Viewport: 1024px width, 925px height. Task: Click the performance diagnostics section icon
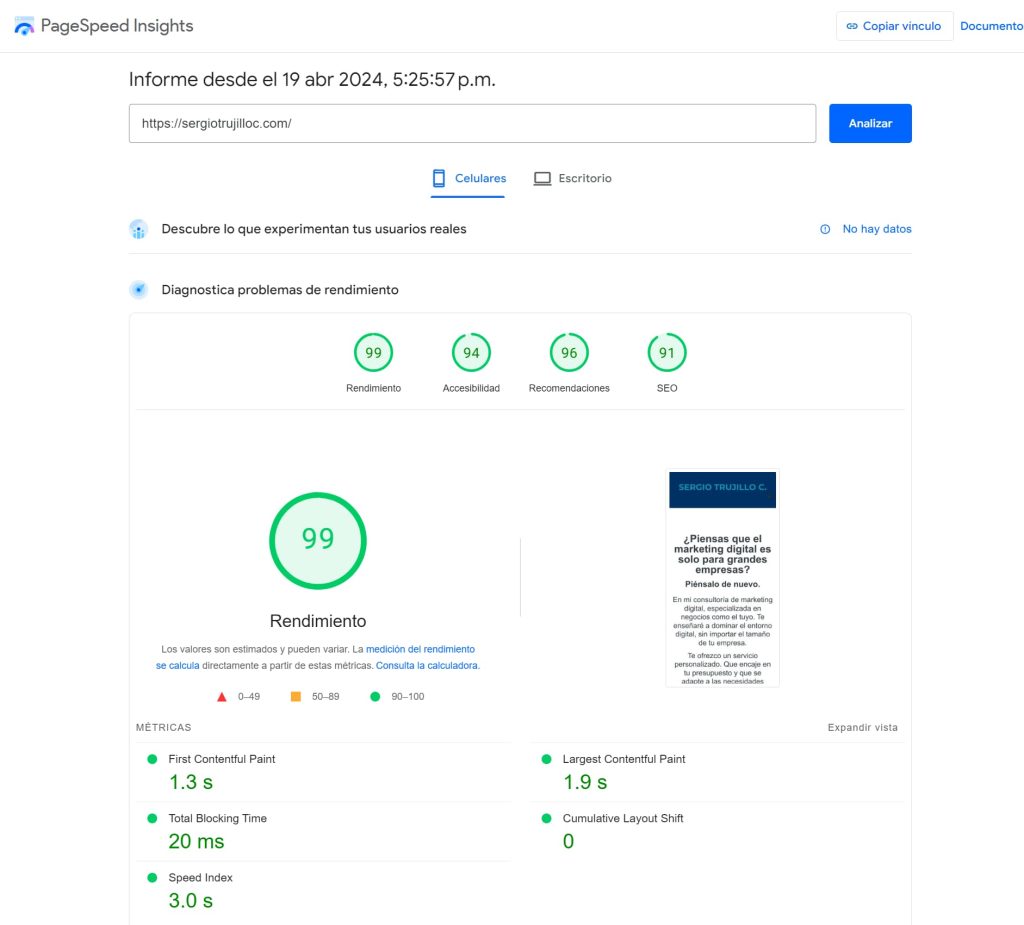139,290
